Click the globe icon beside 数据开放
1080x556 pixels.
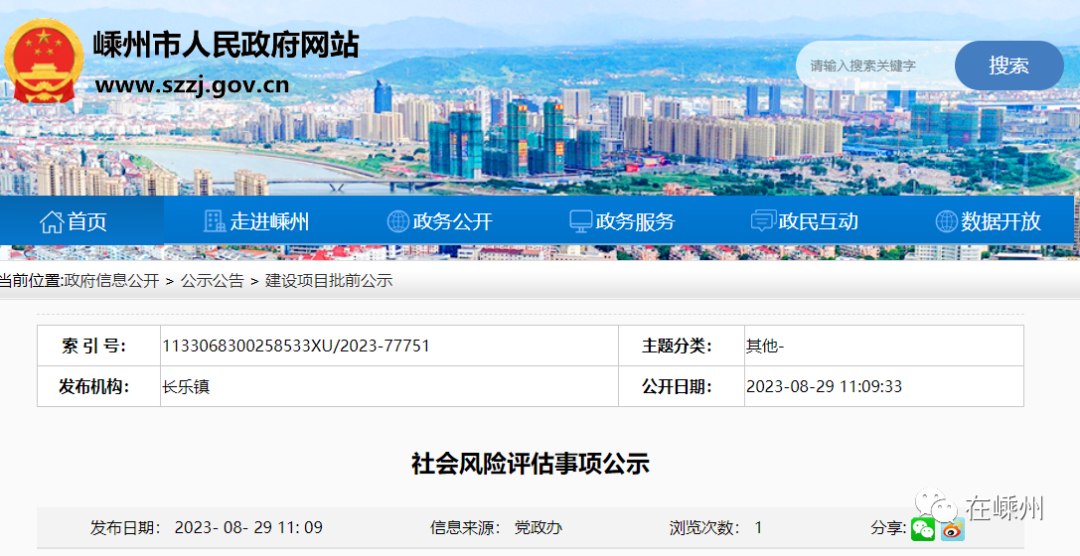[x=946, y=222]
